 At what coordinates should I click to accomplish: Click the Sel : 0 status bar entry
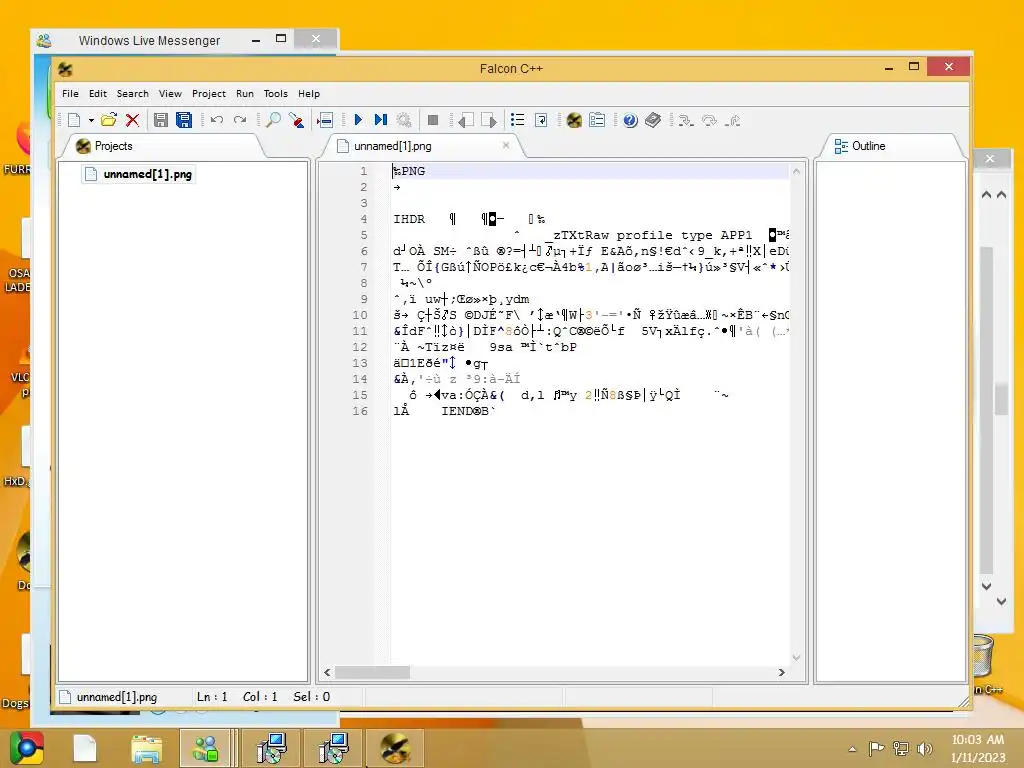click(x=312, y=697)
